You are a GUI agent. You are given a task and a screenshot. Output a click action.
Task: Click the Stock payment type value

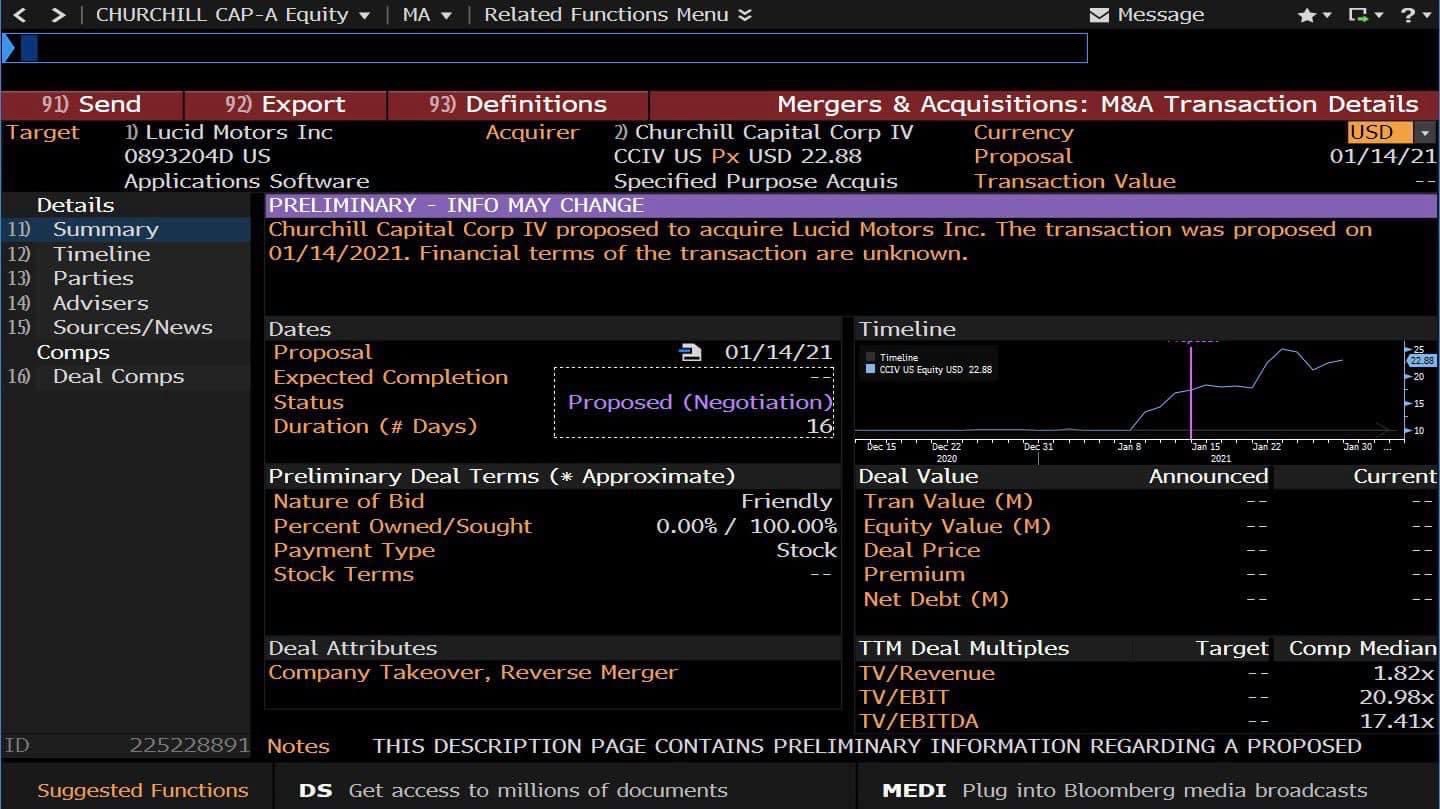tap(806, 550)
